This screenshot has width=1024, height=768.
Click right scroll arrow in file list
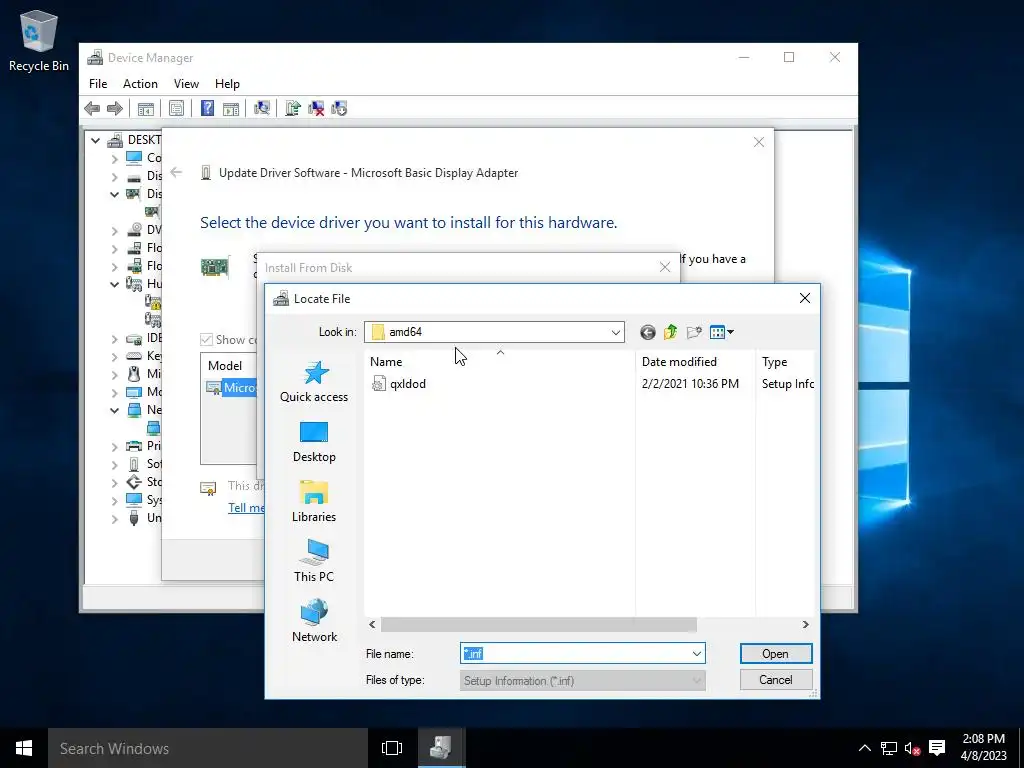tap(805, 625)
